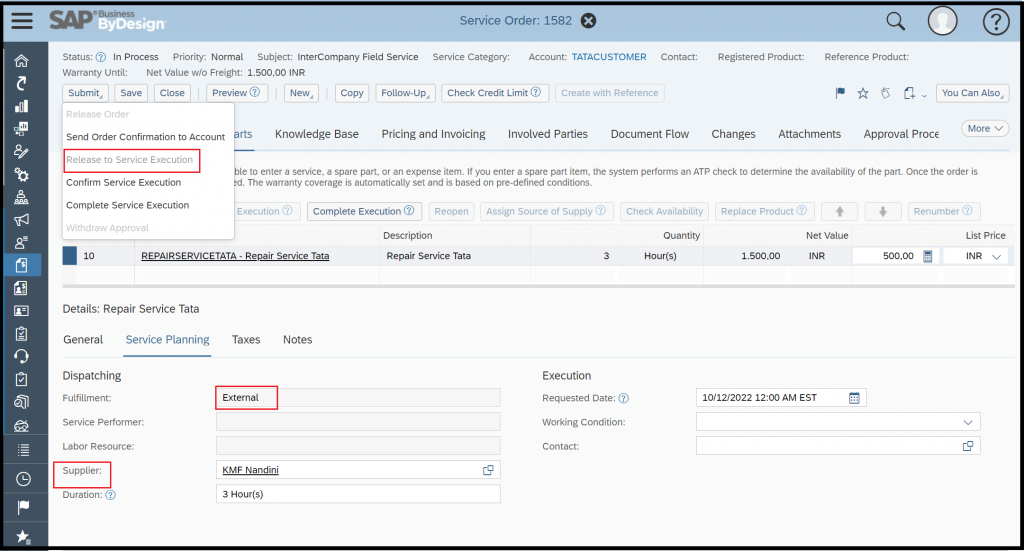Open the New dropdown button
1024x551 pixels.
(301, 93)
